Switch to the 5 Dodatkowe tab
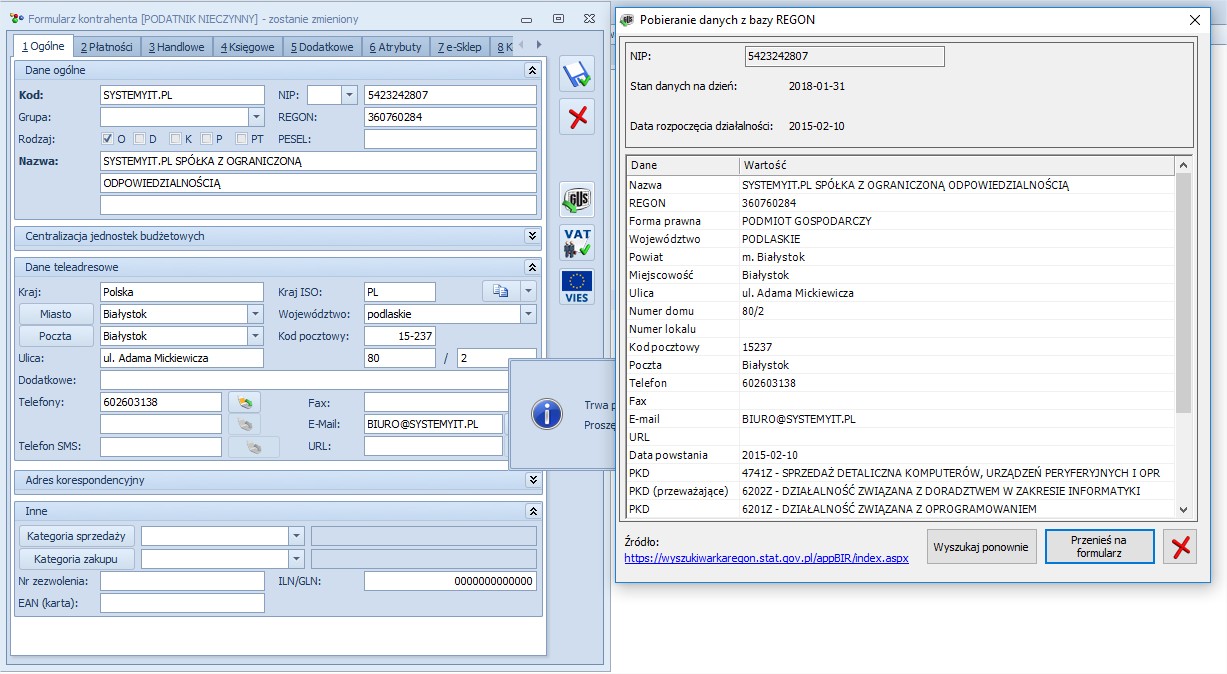The height and width of the screenshot is (674, 1227). (x=322, y=47)
